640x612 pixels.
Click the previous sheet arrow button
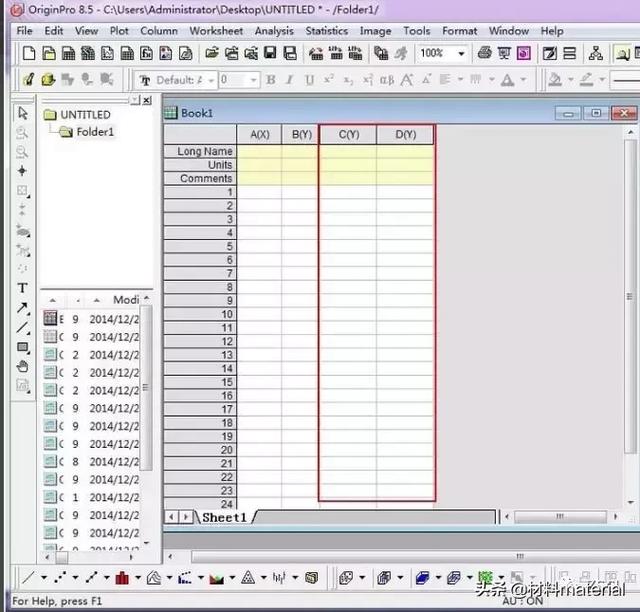171,517
